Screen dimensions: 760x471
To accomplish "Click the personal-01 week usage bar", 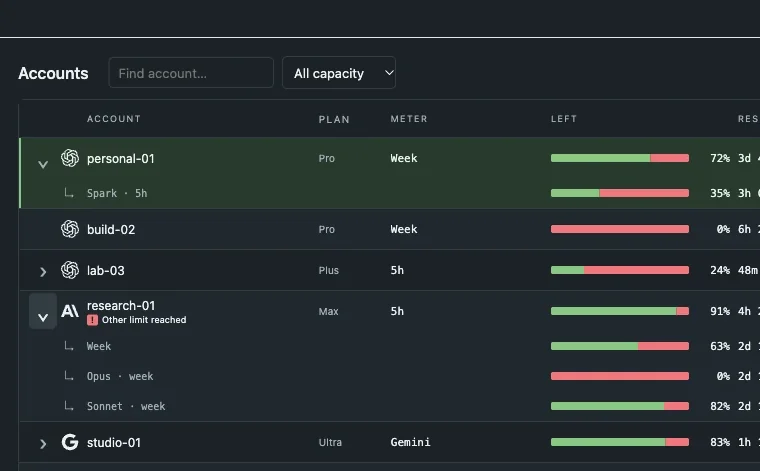I will [x=620, y=158].
